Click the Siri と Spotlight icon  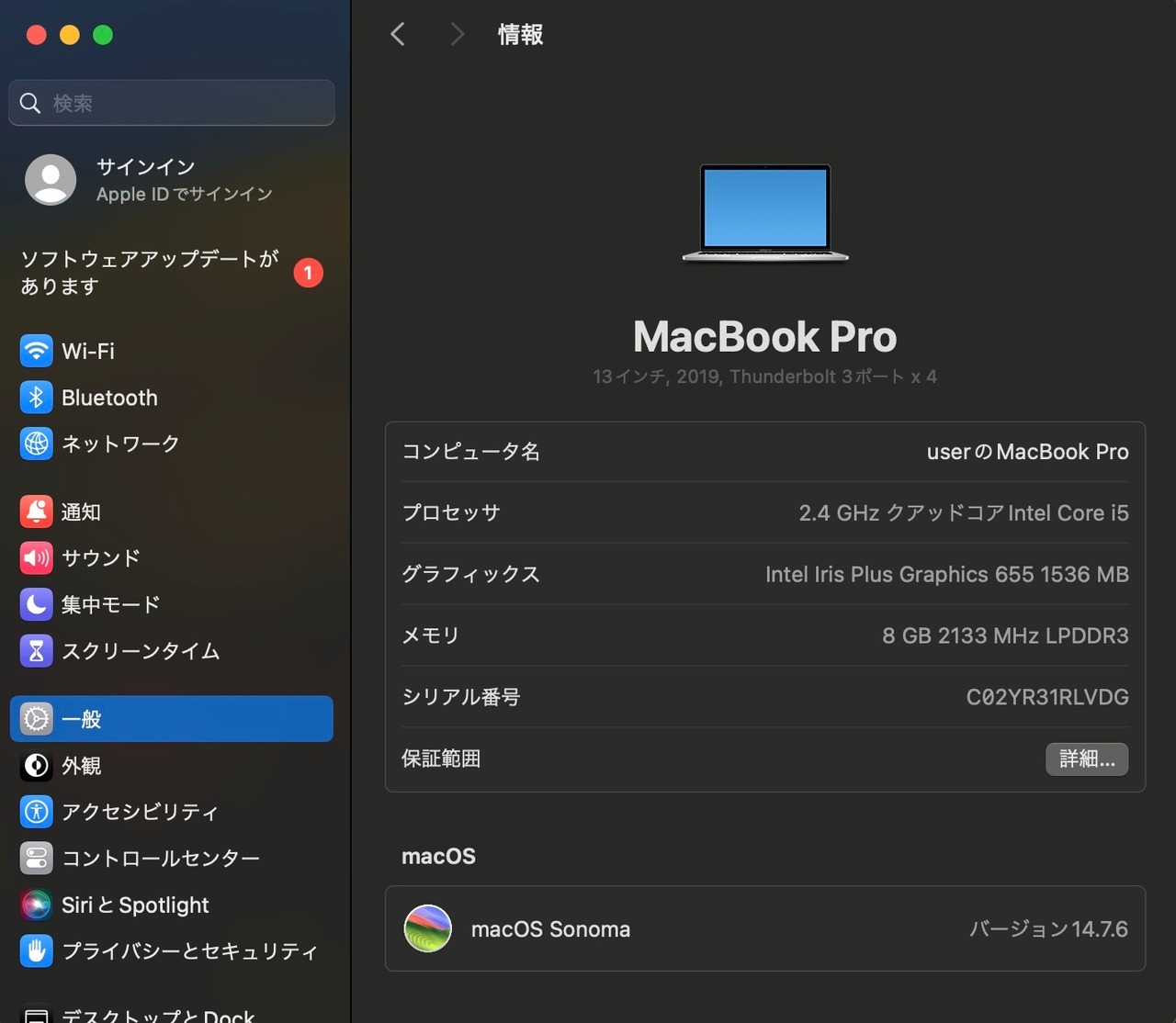37,905
